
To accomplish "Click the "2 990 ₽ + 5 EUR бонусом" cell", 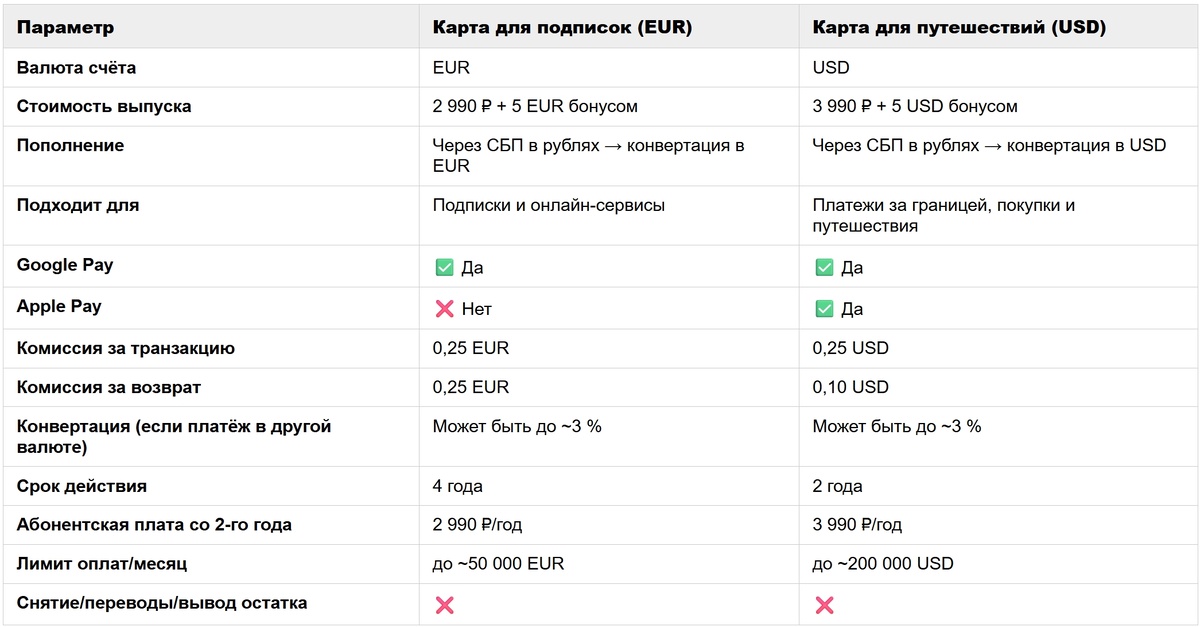I will point(535,106).
